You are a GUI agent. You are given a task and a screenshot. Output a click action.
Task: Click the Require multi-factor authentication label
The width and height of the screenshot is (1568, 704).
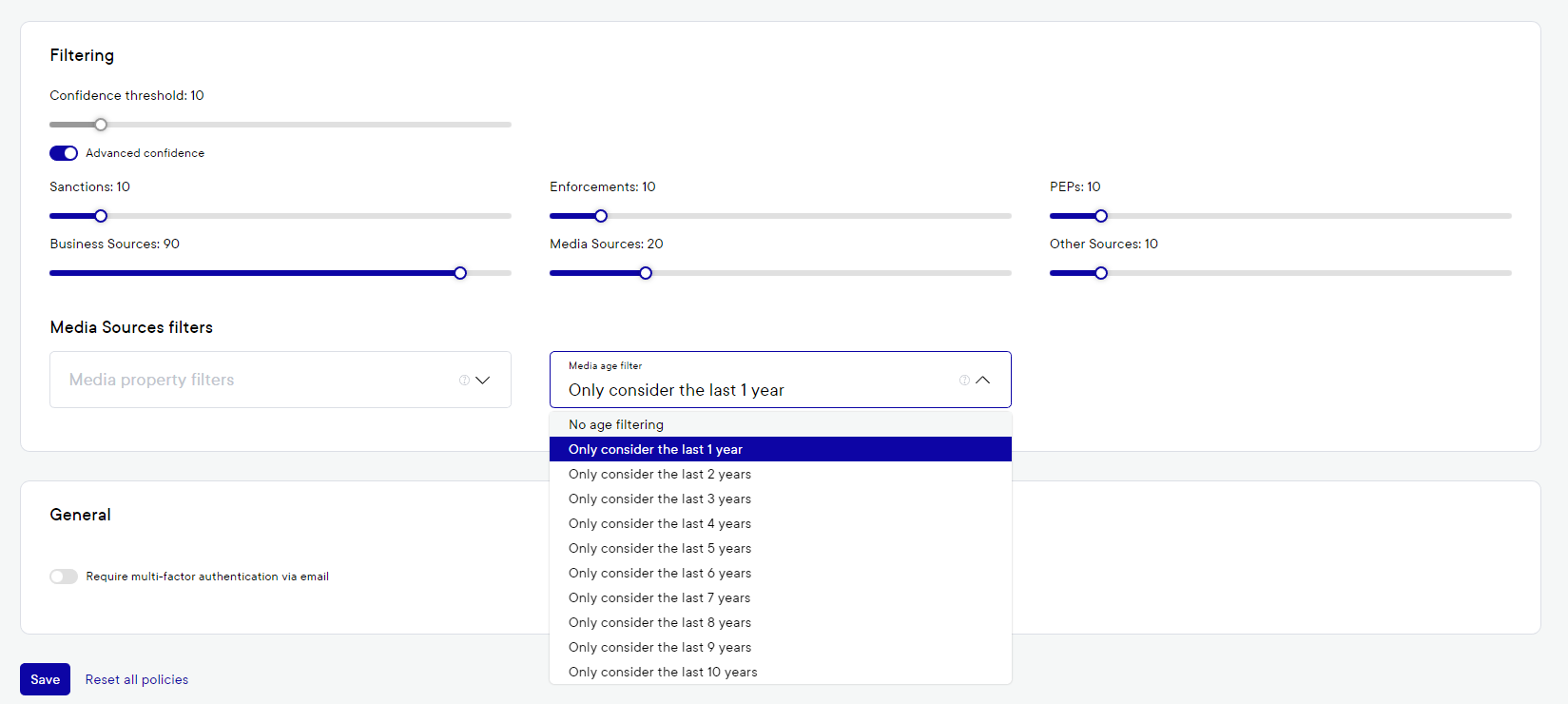tap(207, 577)
